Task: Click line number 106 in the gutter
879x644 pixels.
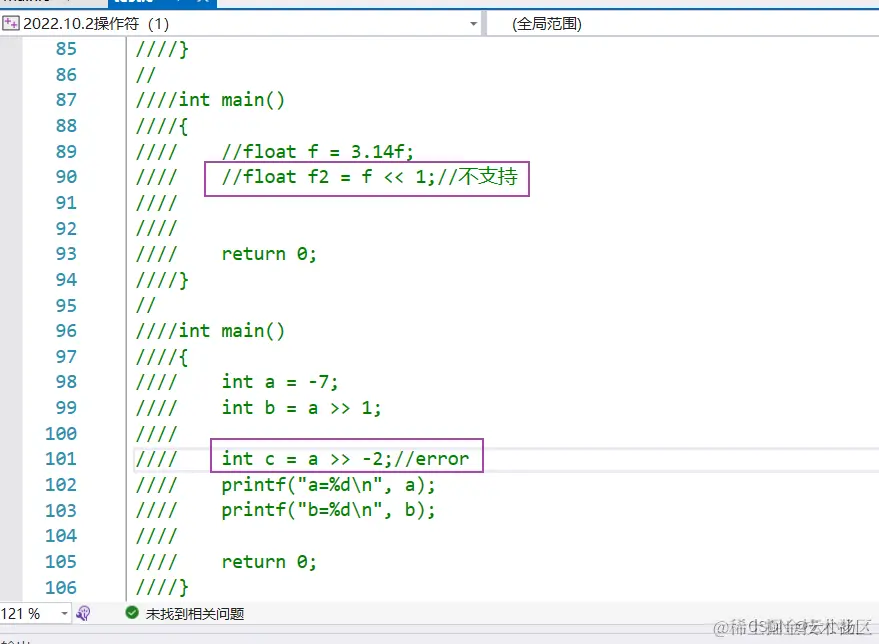Action: click(61, 587)
